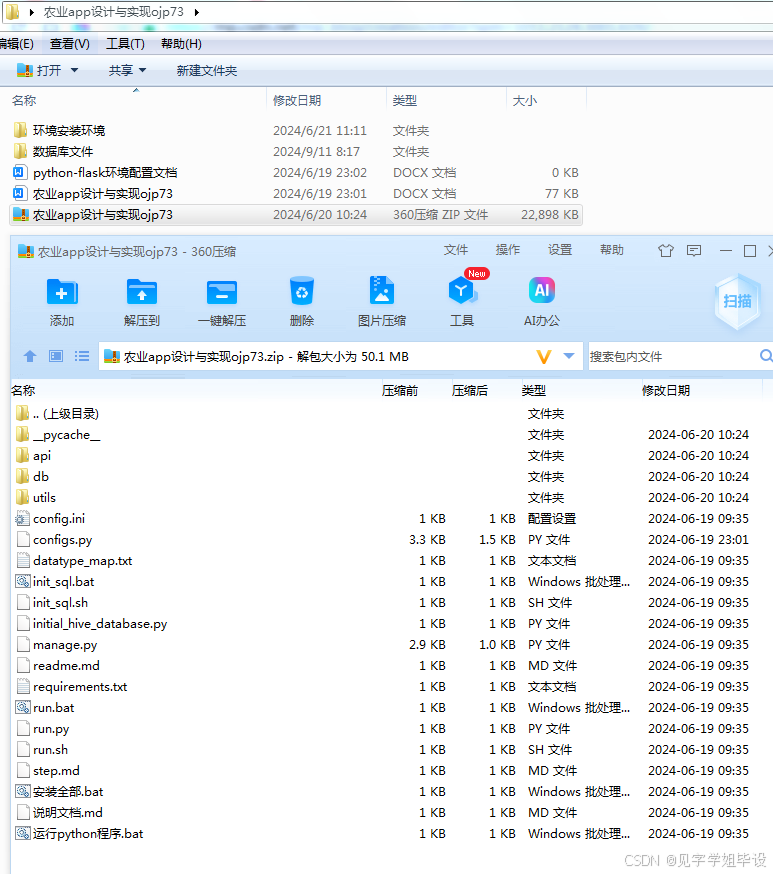Screen dimensions: 773x874
Task: Select the utils folder row
Action: point(386,498)
